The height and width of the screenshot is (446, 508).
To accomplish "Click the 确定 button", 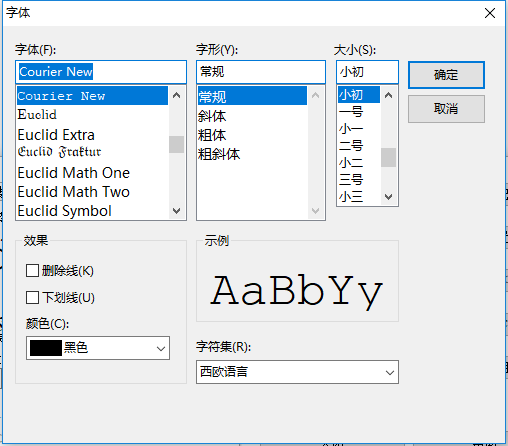I will pos(446,75).
